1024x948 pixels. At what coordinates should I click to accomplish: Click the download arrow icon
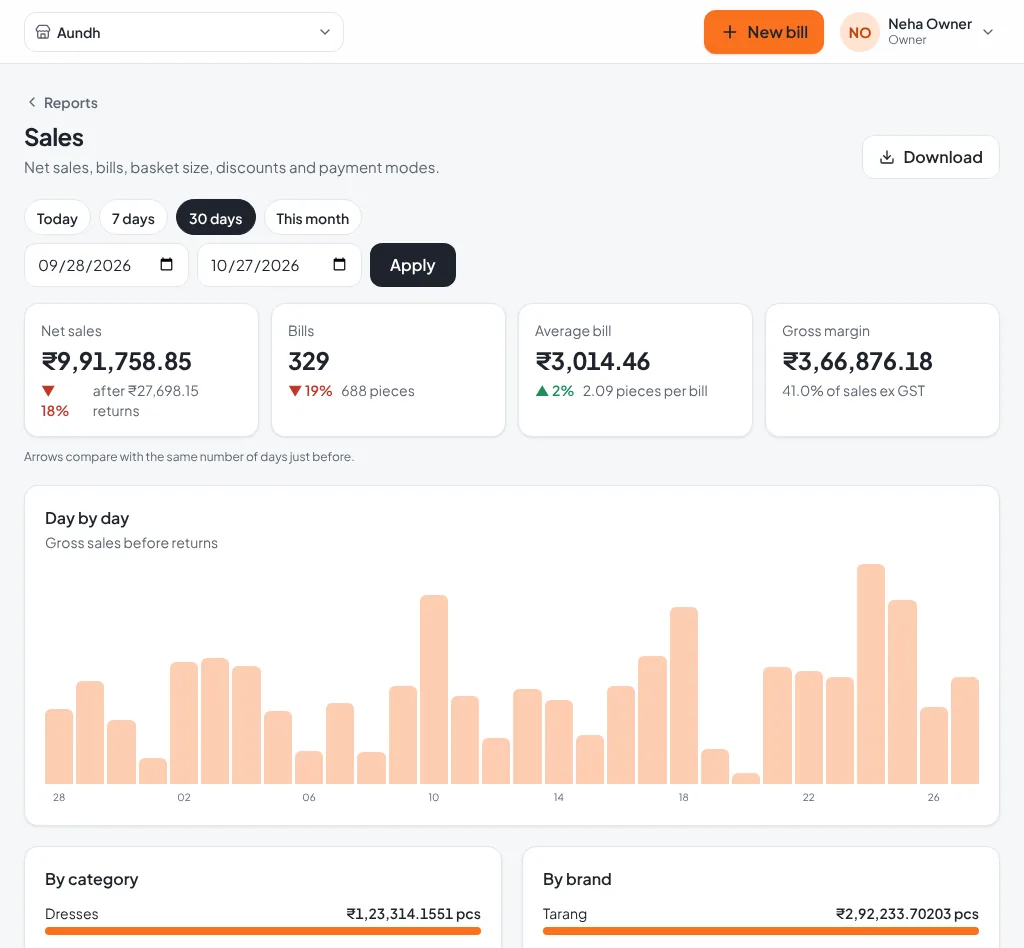pyautogui.click(x=886, y=157)
